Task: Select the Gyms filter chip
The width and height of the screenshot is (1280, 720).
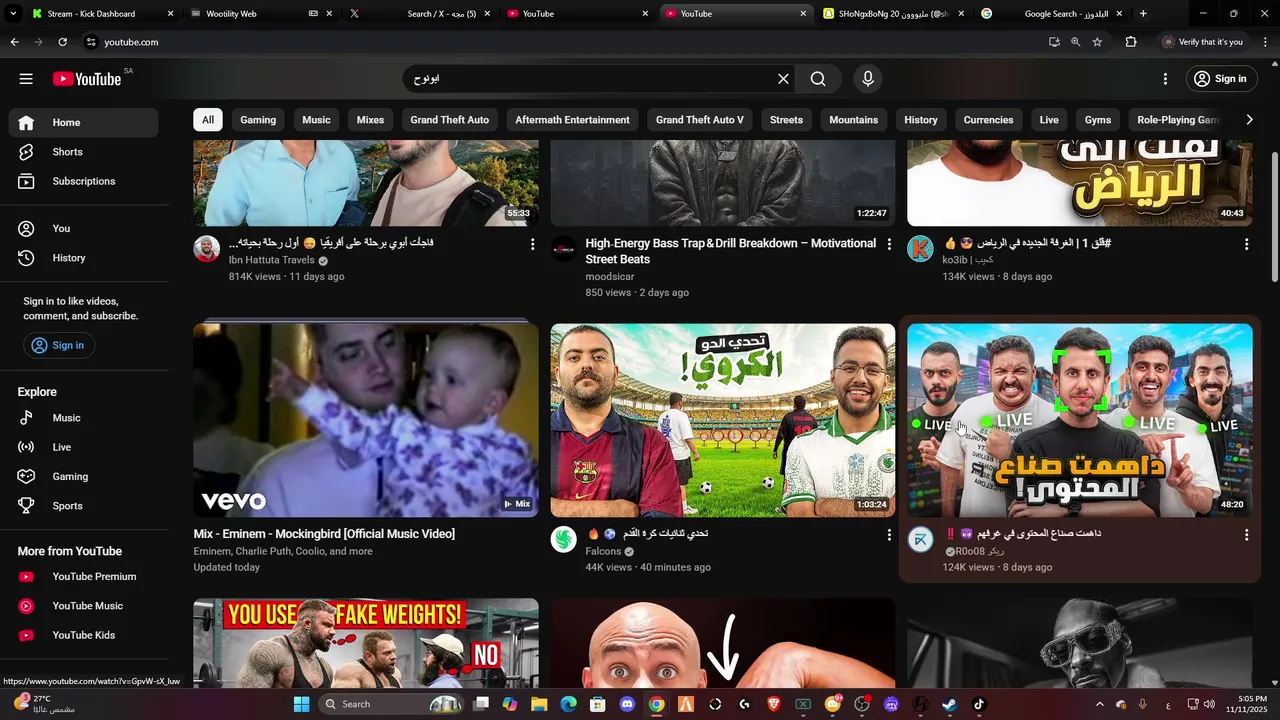Action: click(1098, 120)
